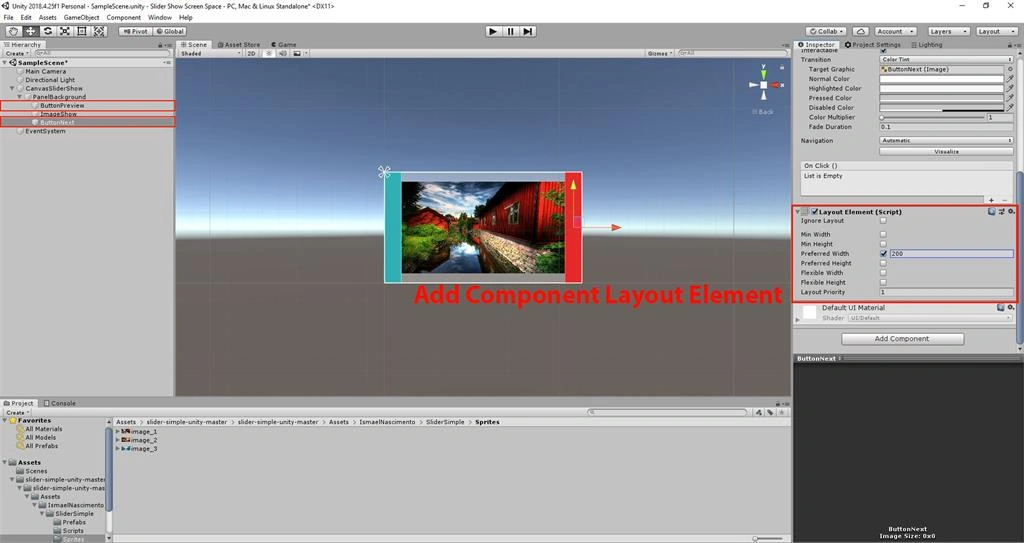Collapse the PanelBackground hierarchy node
Image resolution: width=1024 pixels, height=543 pixels.
coord(20,97)
